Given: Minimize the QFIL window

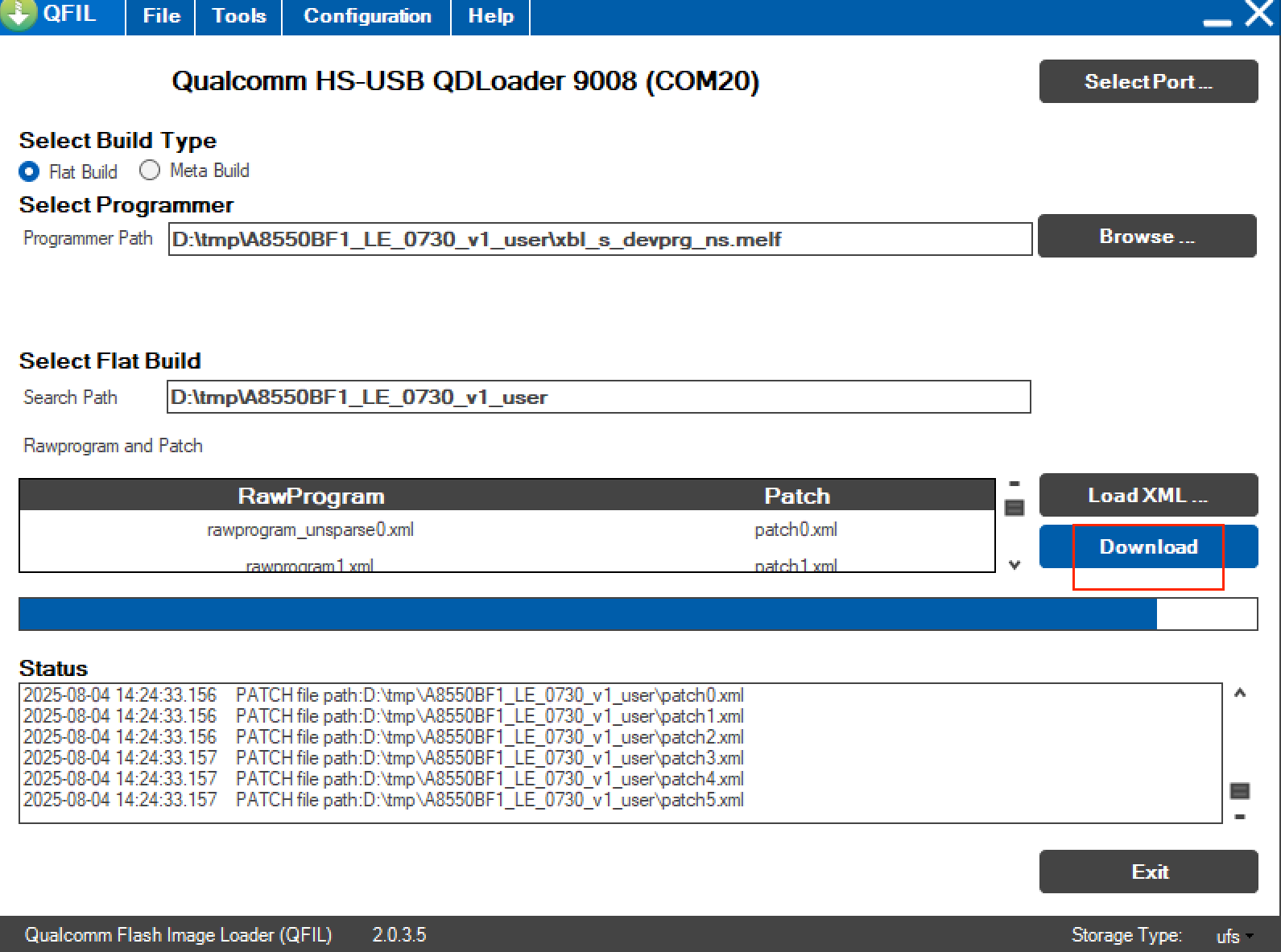Looking at the screenshot, I should click(x=1217, y=23).
